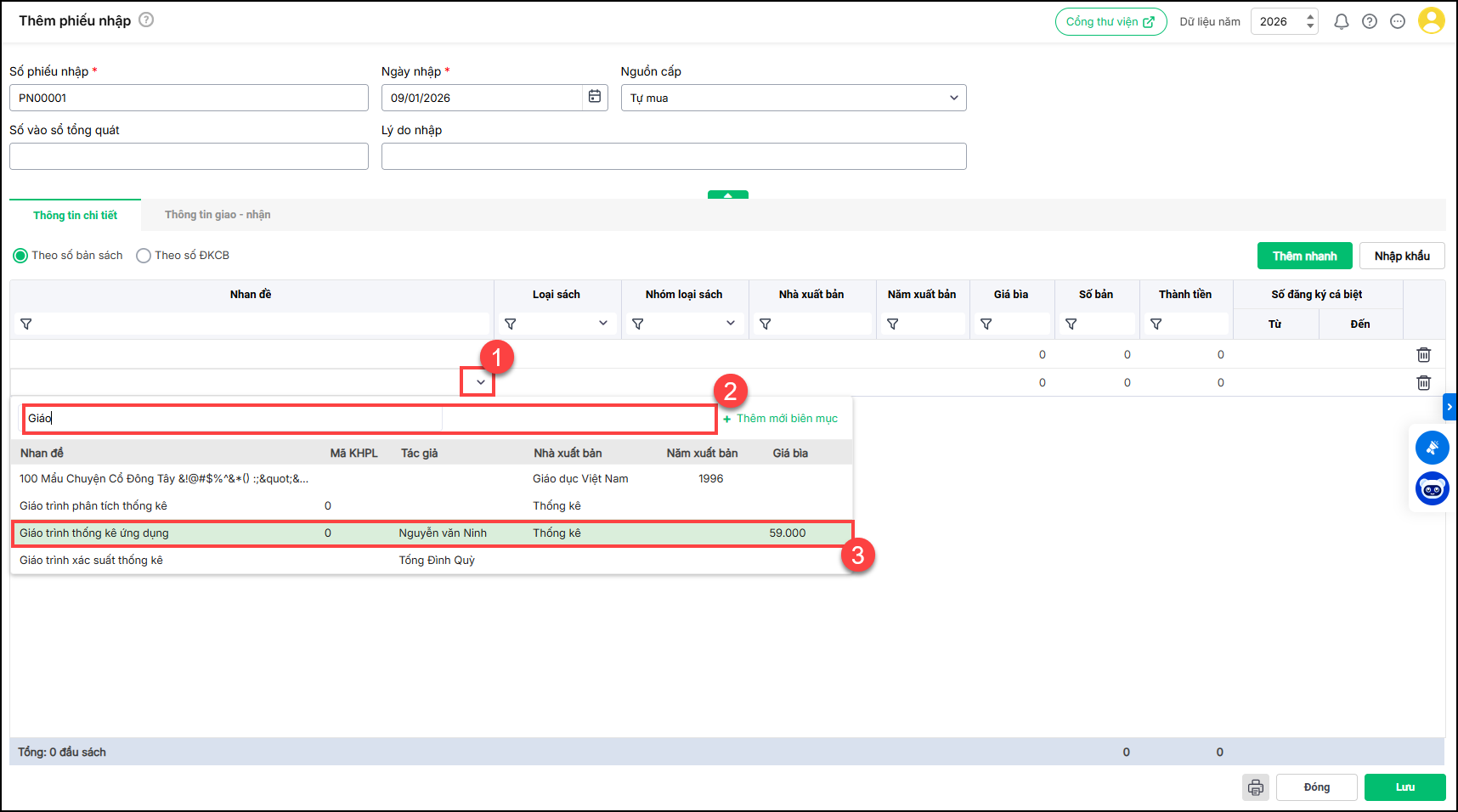Click the user avatar profile icon
The image size is (1458, 812).
click(x=1431, y=21)
